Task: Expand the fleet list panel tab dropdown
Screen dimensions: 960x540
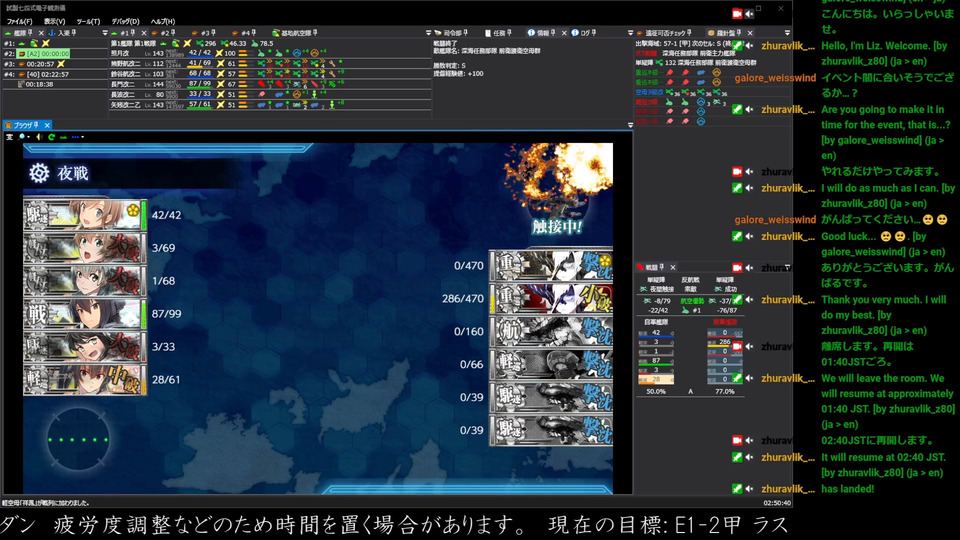Action: [x=105, y=33]
